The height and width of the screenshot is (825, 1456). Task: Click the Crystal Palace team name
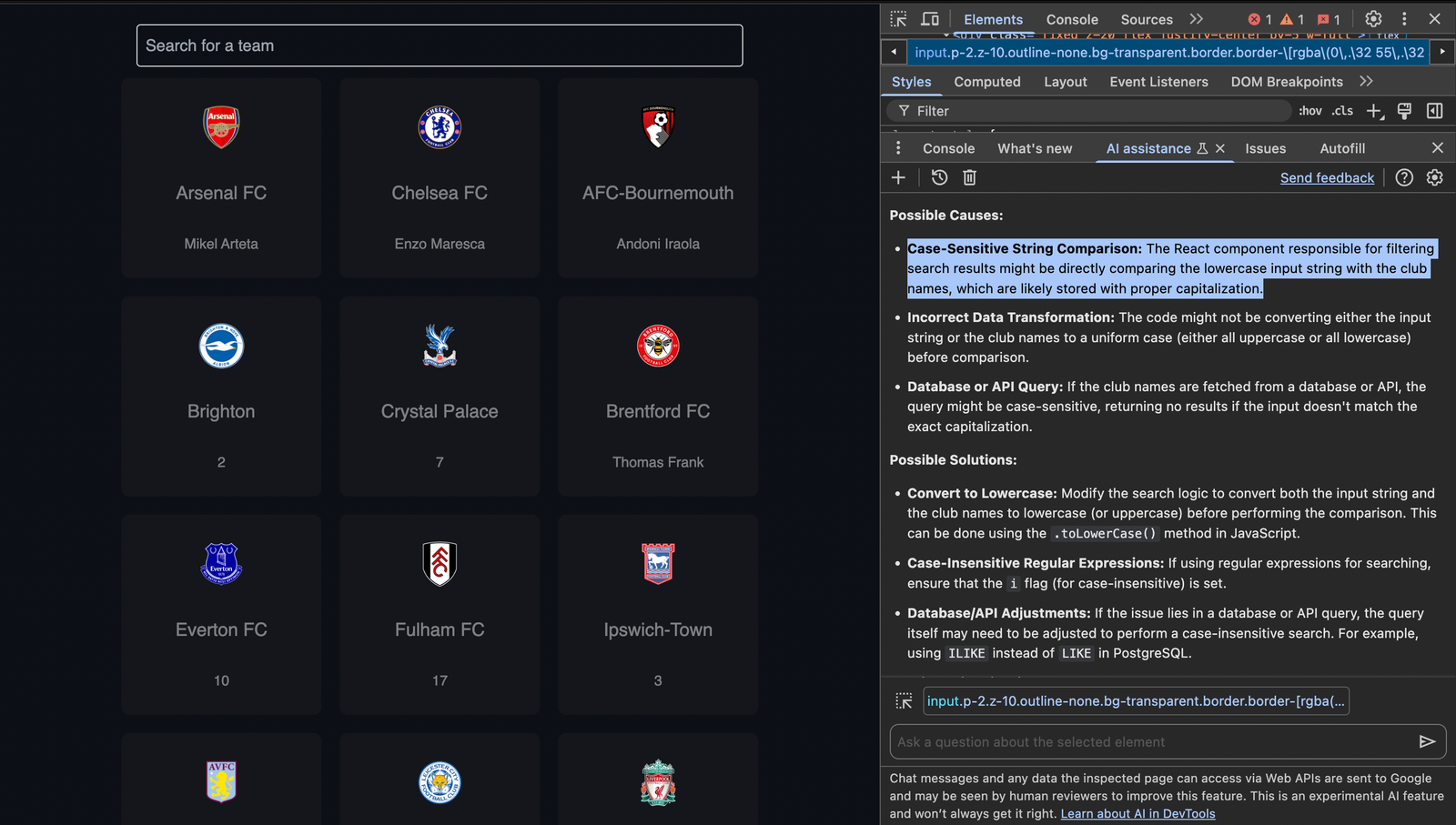point(440,411)
